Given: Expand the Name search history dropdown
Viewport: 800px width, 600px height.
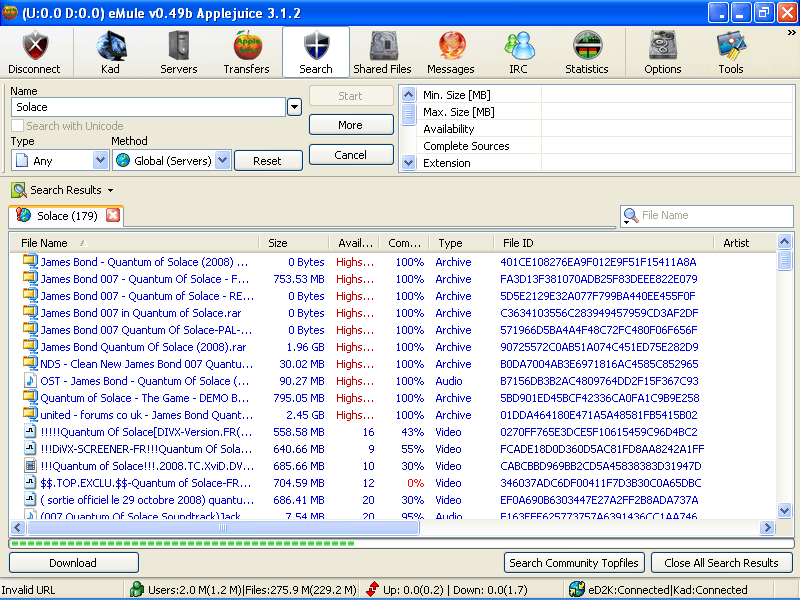Looking at the screenshot, I should 294,107.
